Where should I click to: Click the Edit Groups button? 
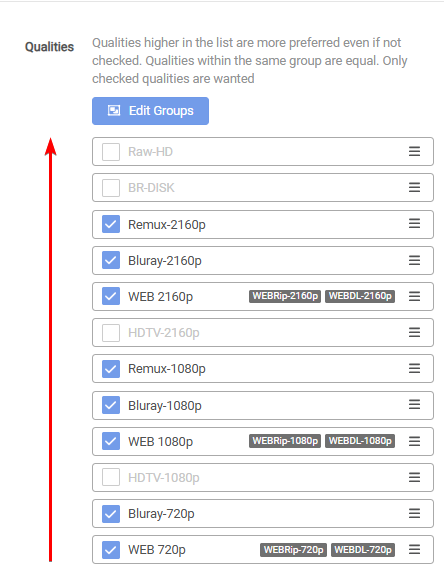(x=150, y=111)
